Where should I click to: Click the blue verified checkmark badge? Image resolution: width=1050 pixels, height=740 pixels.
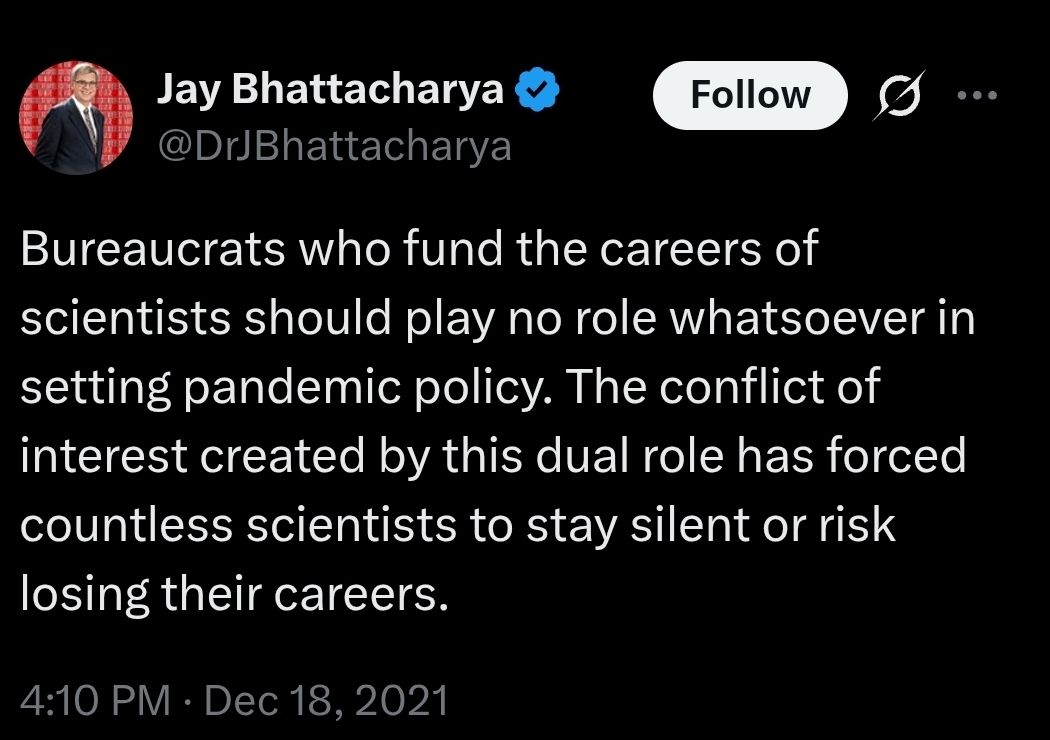click(536, 92)
